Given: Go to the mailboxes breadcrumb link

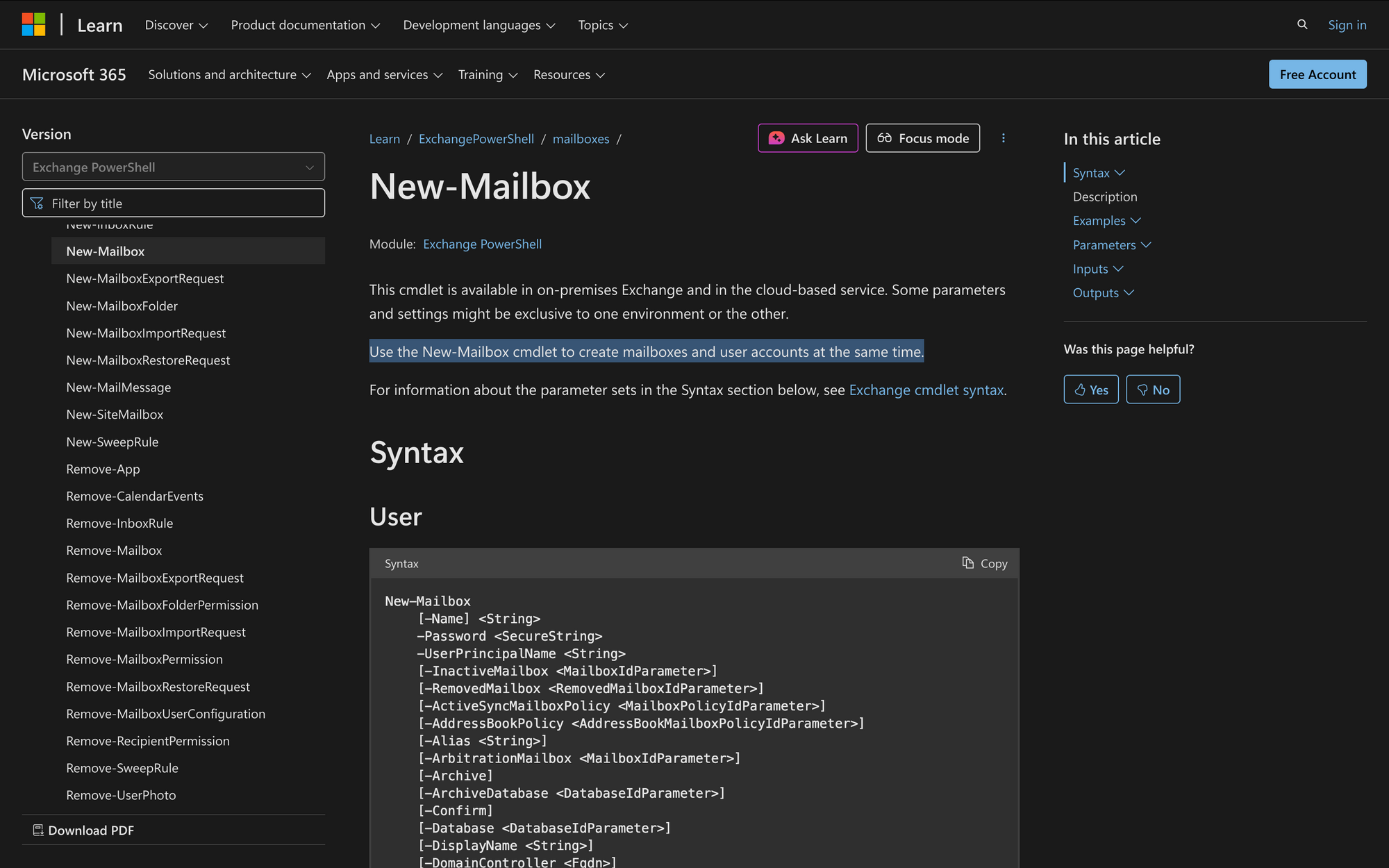Looking at the screenshot, I should point(581,139).
